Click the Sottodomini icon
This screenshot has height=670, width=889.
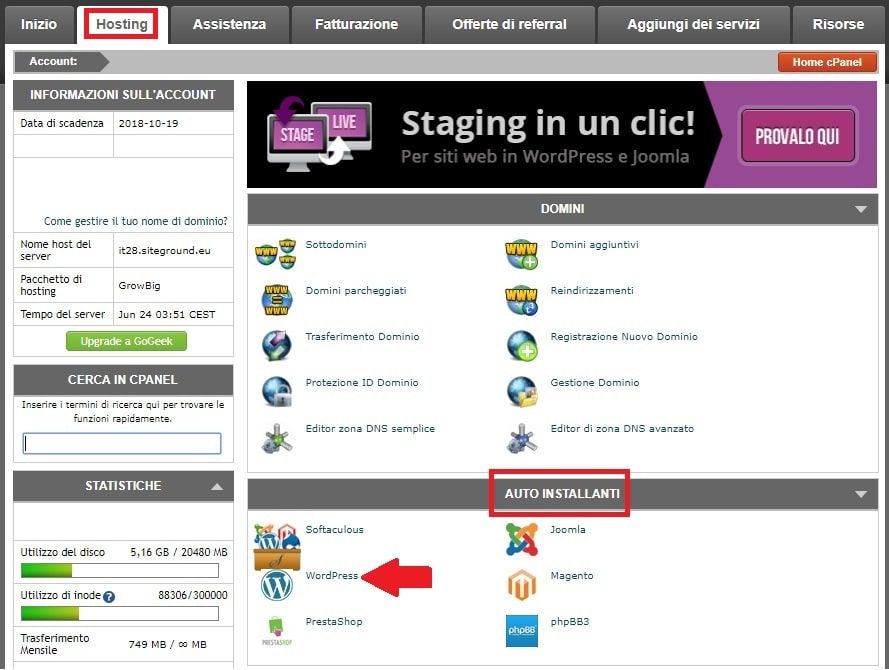pyautogui.click(x=276, y=254)
